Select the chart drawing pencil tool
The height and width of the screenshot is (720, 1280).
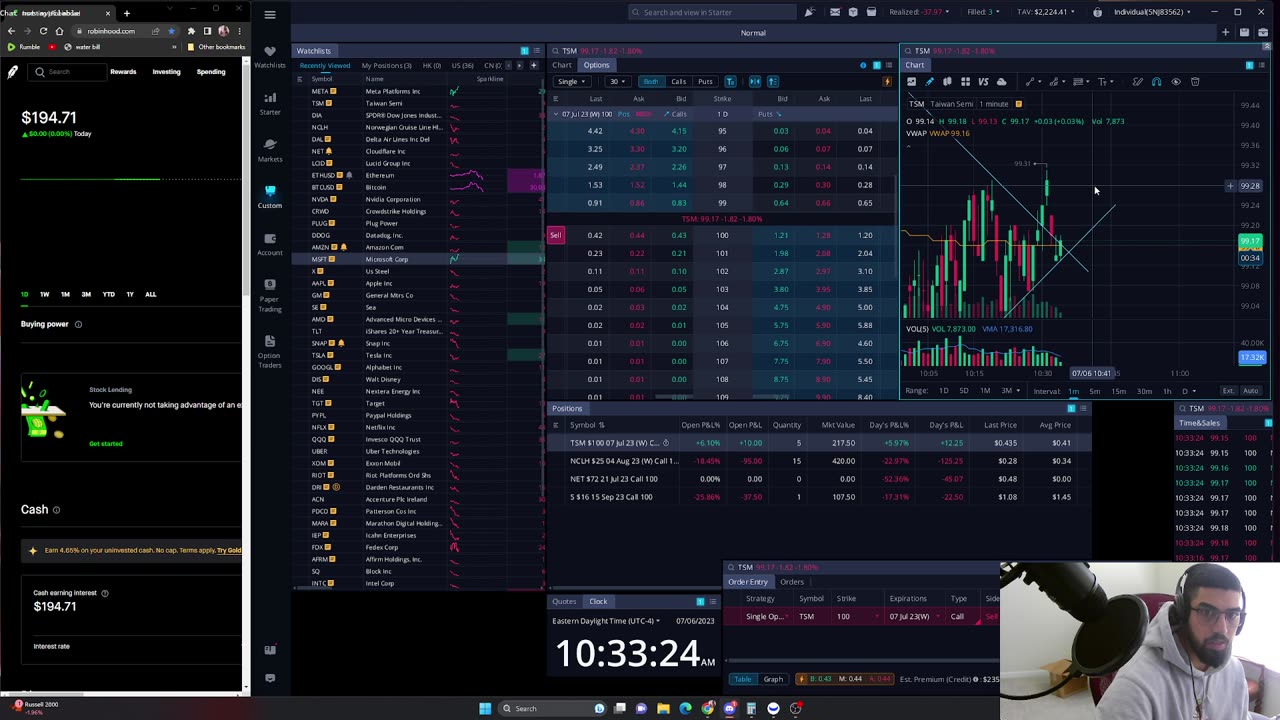click(x=929, y=82)
